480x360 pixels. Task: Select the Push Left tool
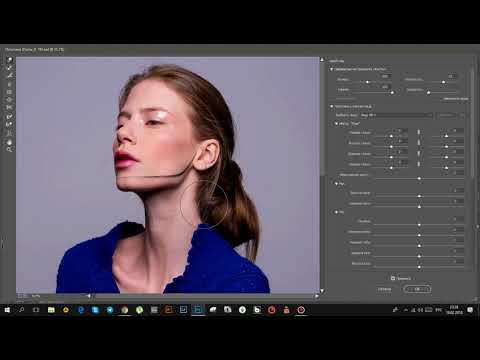(x=9, y=108)
